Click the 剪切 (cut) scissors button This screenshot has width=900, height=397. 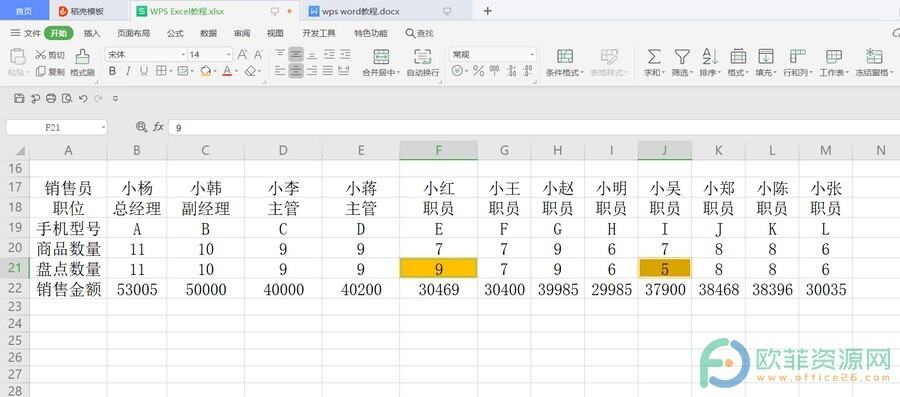tap(49, 55)
